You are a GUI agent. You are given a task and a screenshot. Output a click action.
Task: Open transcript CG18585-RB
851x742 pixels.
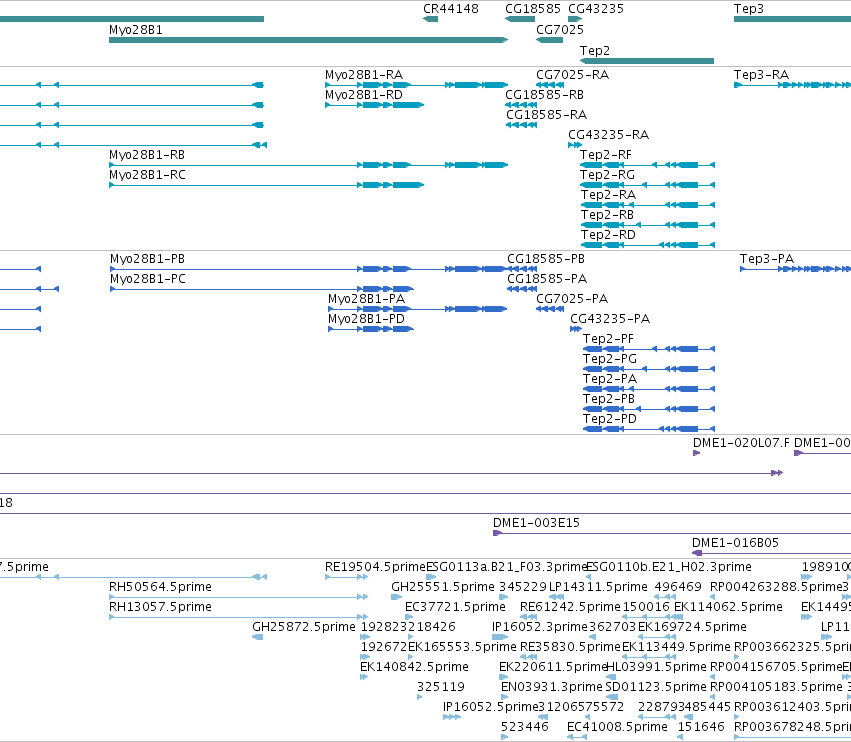coord(521,105)
